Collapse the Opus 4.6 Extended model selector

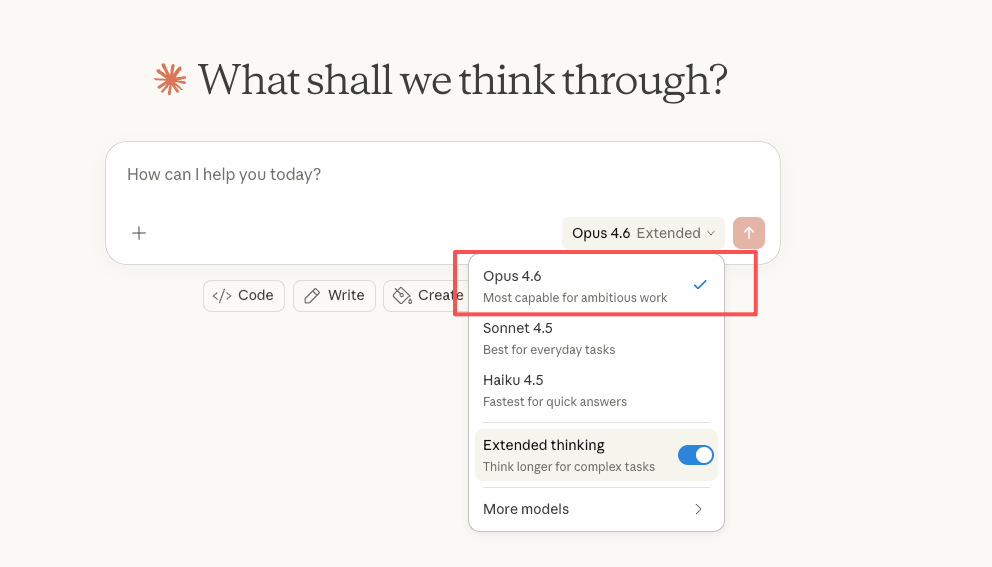[641, 233]
